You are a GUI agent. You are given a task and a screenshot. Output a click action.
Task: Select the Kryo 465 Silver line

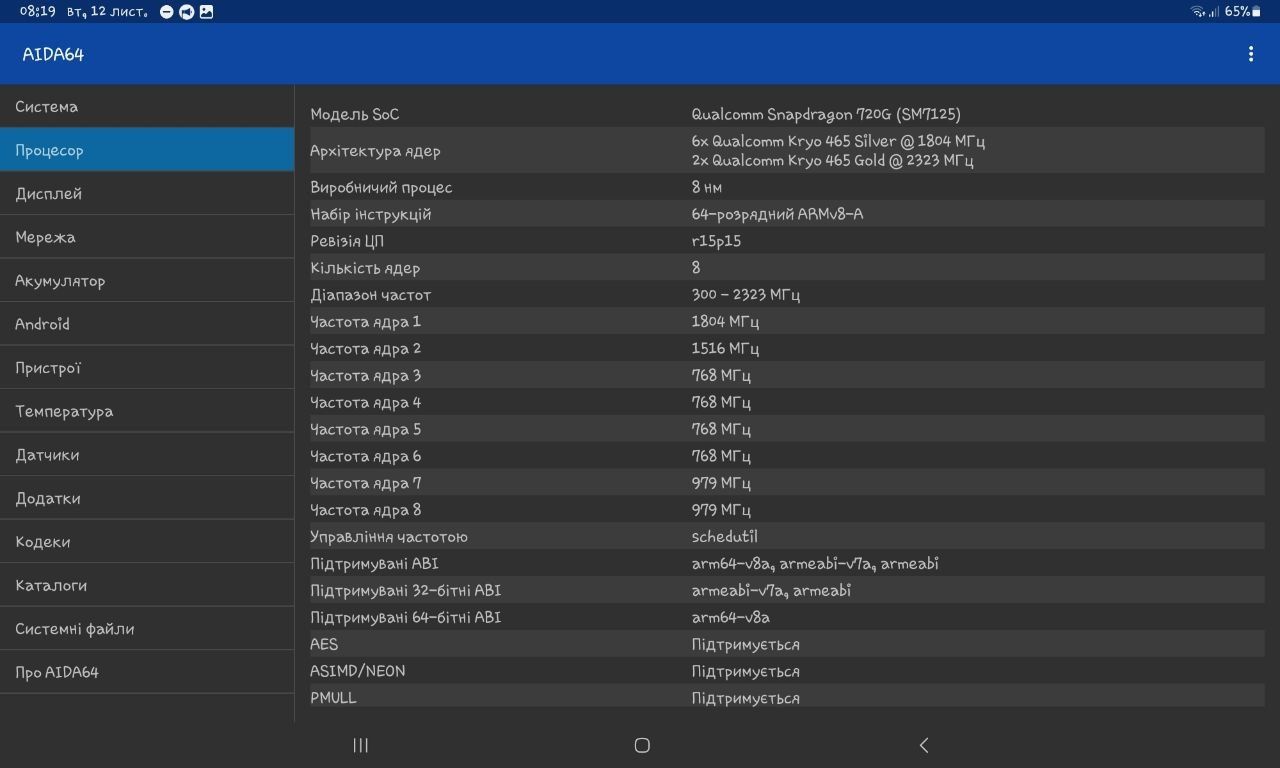point(838,141)
